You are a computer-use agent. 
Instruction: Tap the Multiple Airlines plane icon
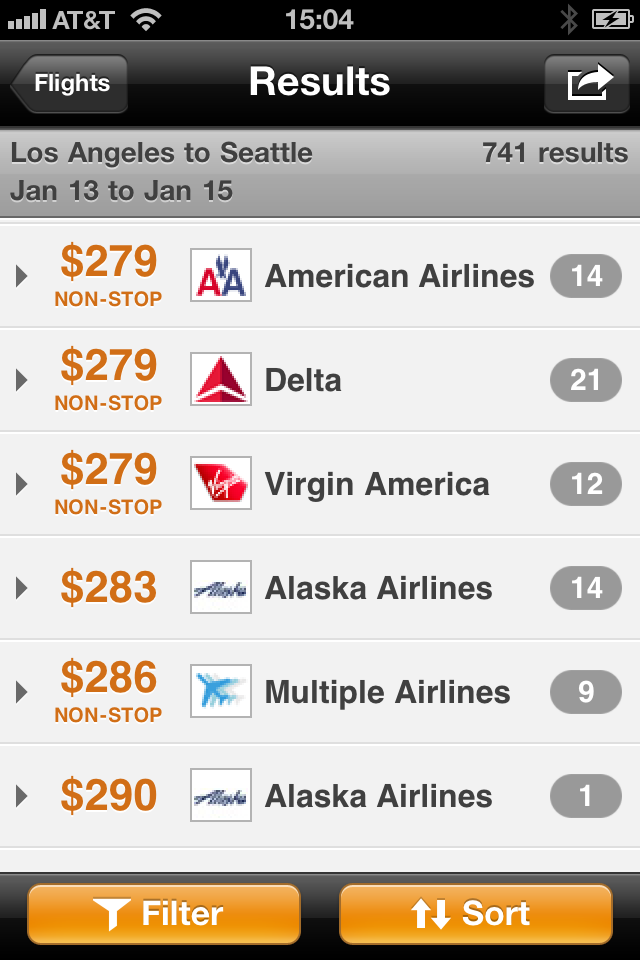pyautogui.click(x=221, y=692)
